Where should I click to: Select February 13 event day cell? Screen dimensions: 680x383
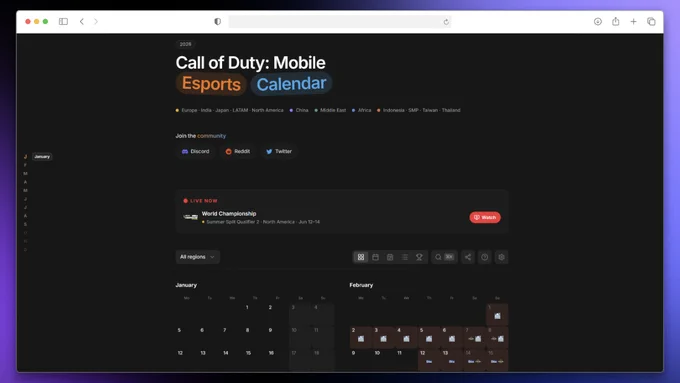pos(452,360)
